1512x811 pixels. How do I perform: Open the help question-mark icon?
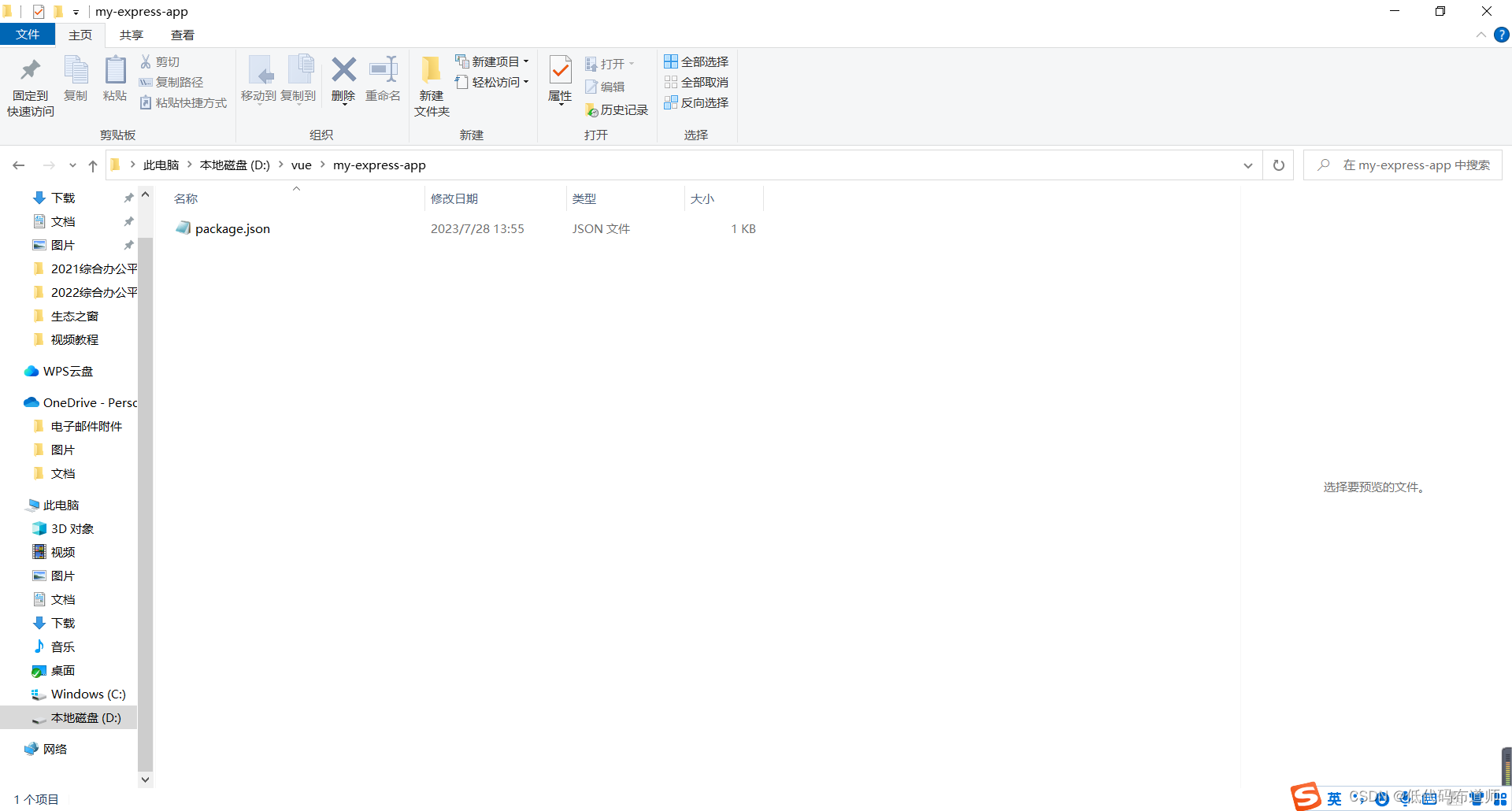coord(1502,35)
